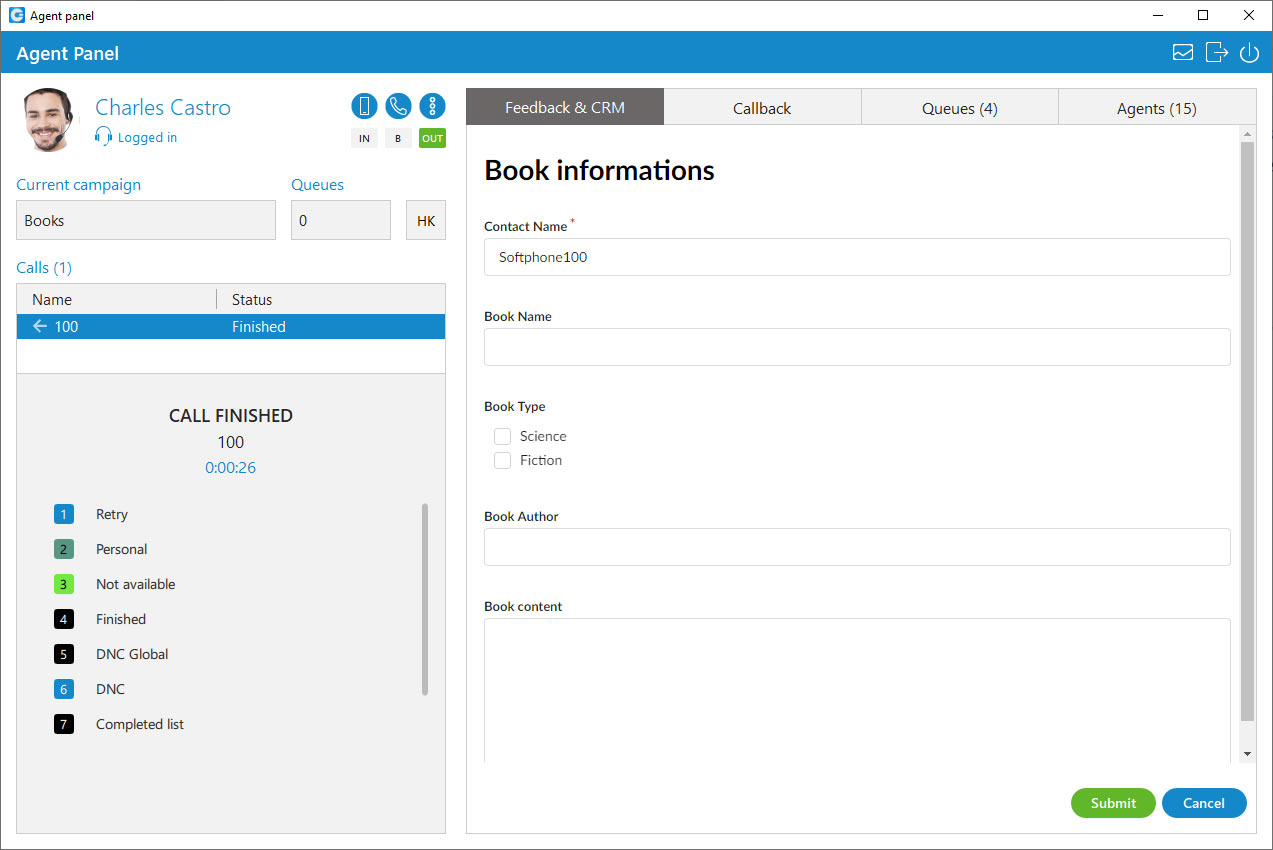This screenshot has width=1273, height=850.
Task: Open the Agents (15) tab
Action: tap(1155, 107)
